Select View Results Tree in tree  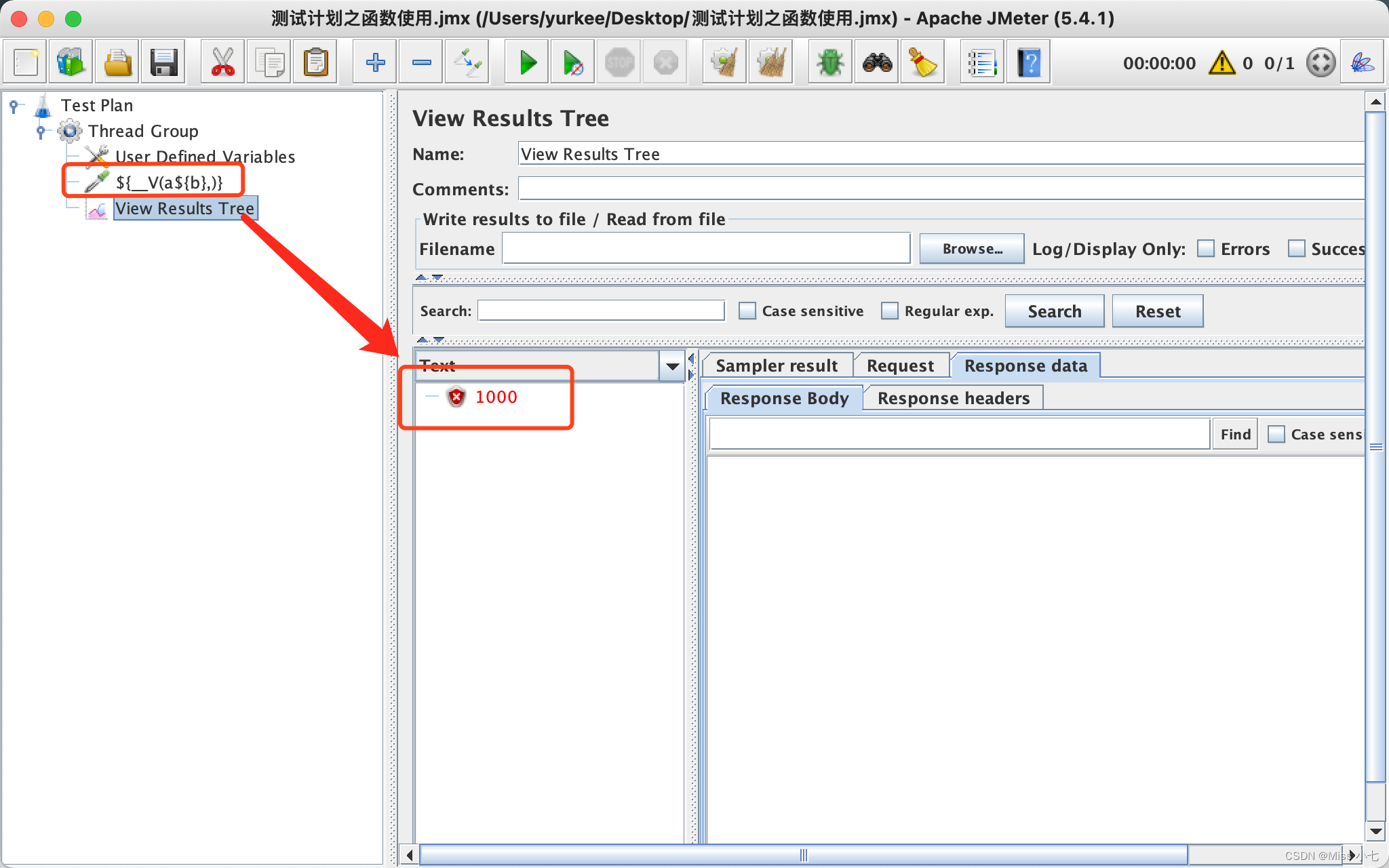click(x=184, y=208)
